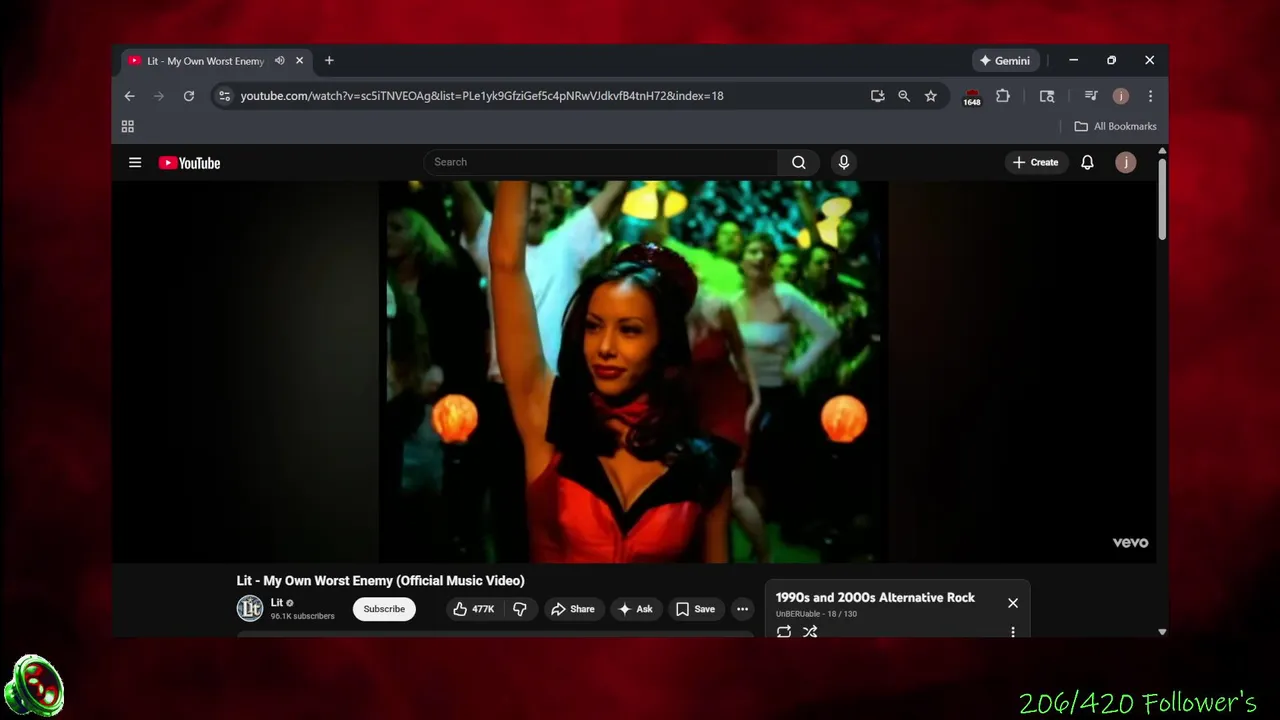This screenshot has width=1280, height=720.
Task: Open Chrome profile avatar
Action: click(x=1121, y=96)
